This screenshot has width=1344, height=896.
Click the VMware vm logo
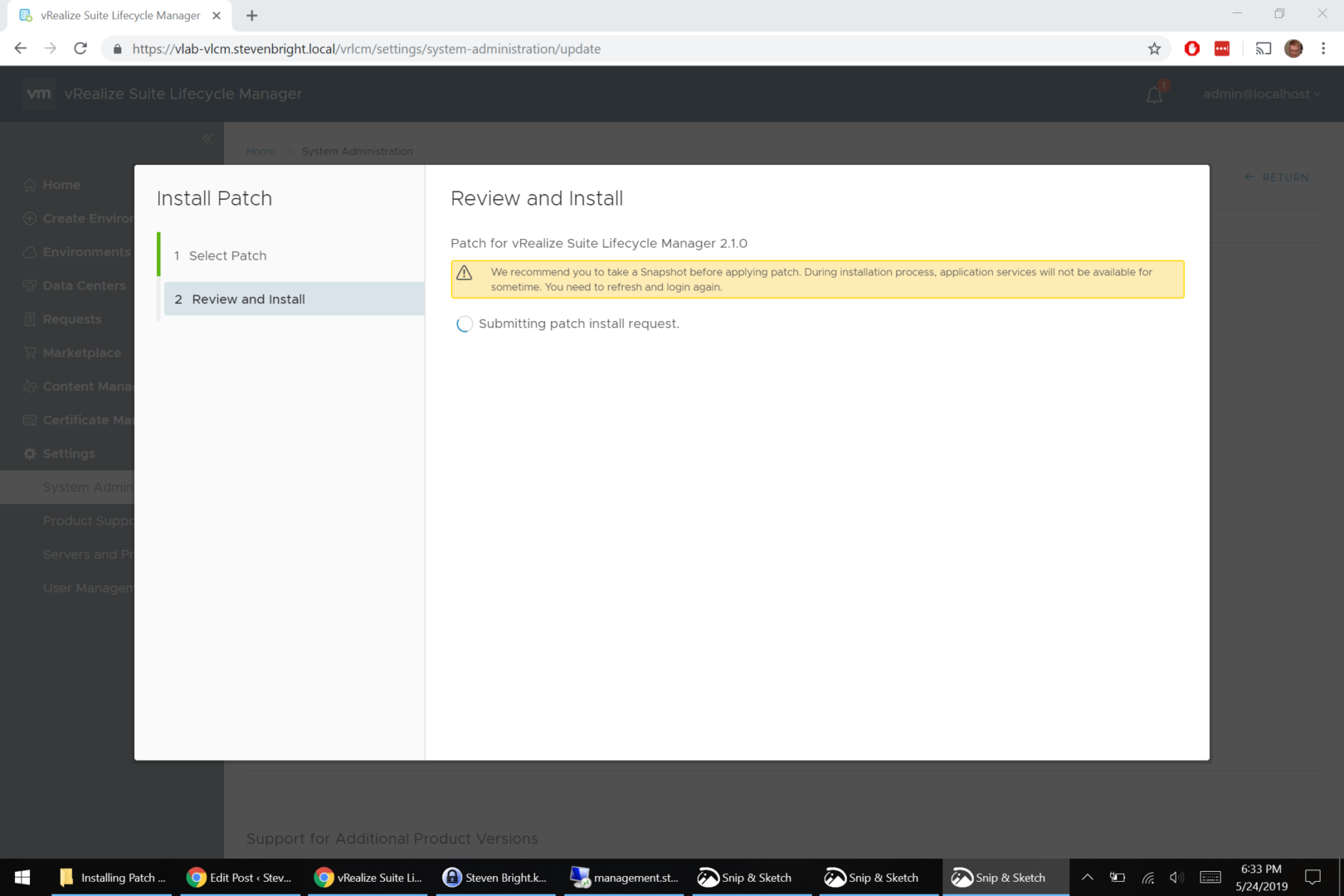[x=39, y=94]
